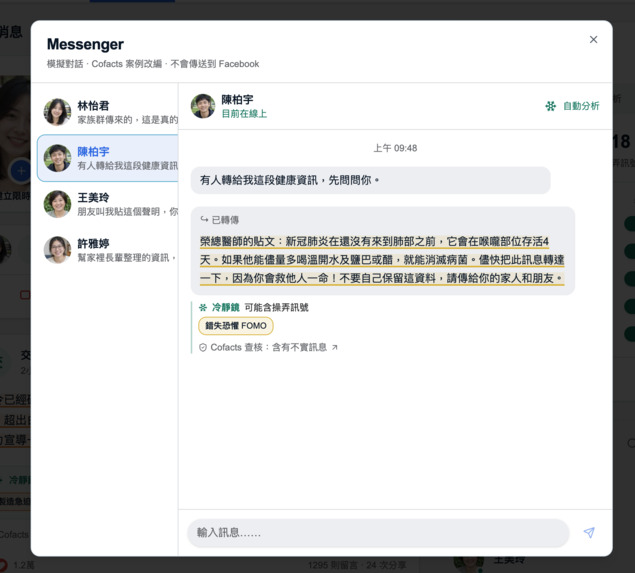The image size is (635, 573).
Task: Click the 冷靜鏡 label under the message
Action: (226, 307)
